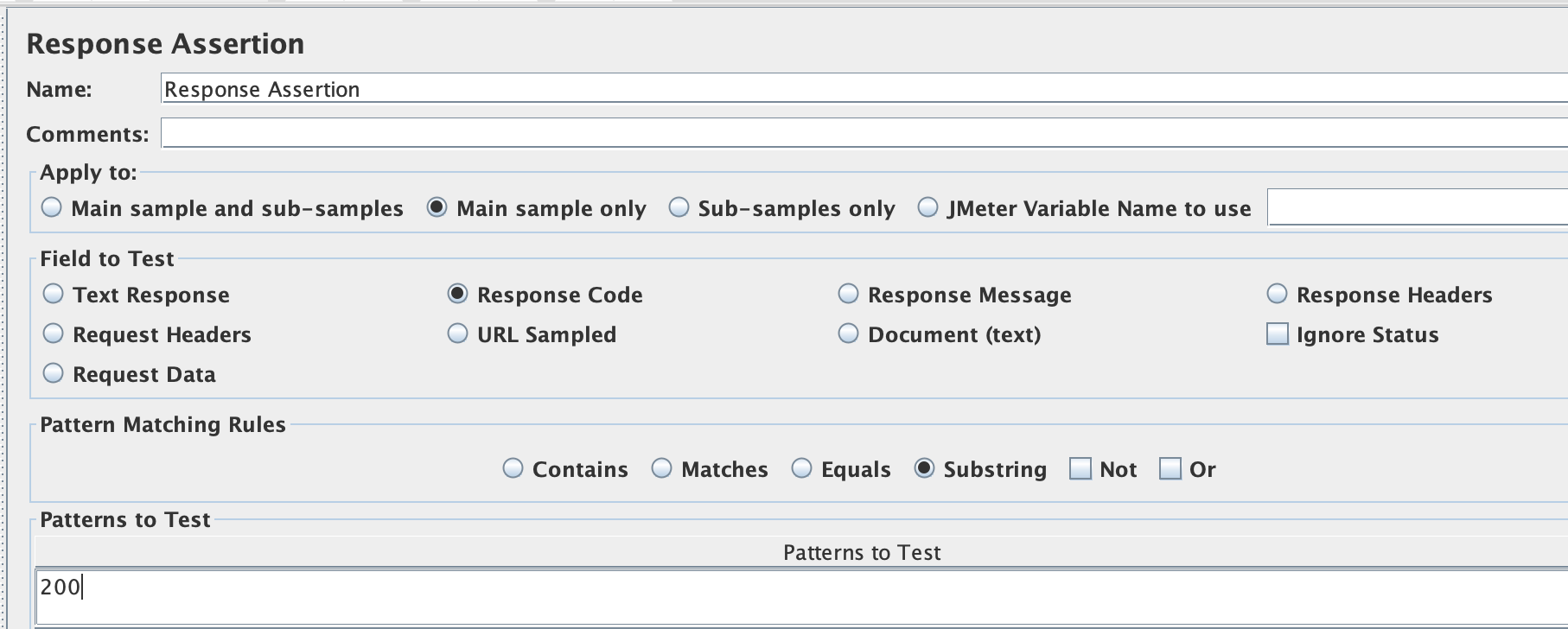Toggle the Not checkbox
Viewport: 1568px width, 629px height.
tap(1080, 469)
